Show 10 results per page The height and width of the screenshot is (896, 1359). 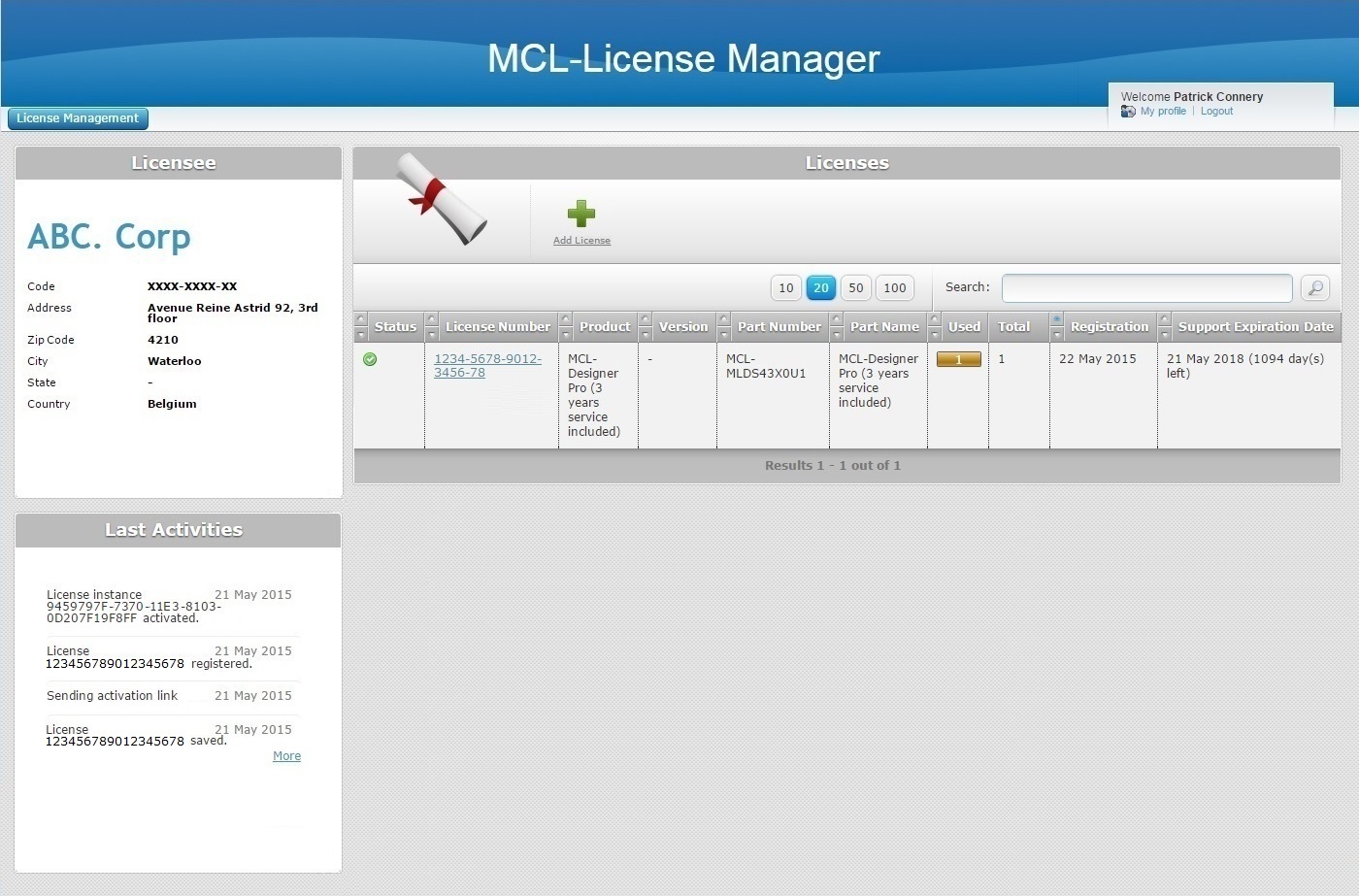(786, 288)
